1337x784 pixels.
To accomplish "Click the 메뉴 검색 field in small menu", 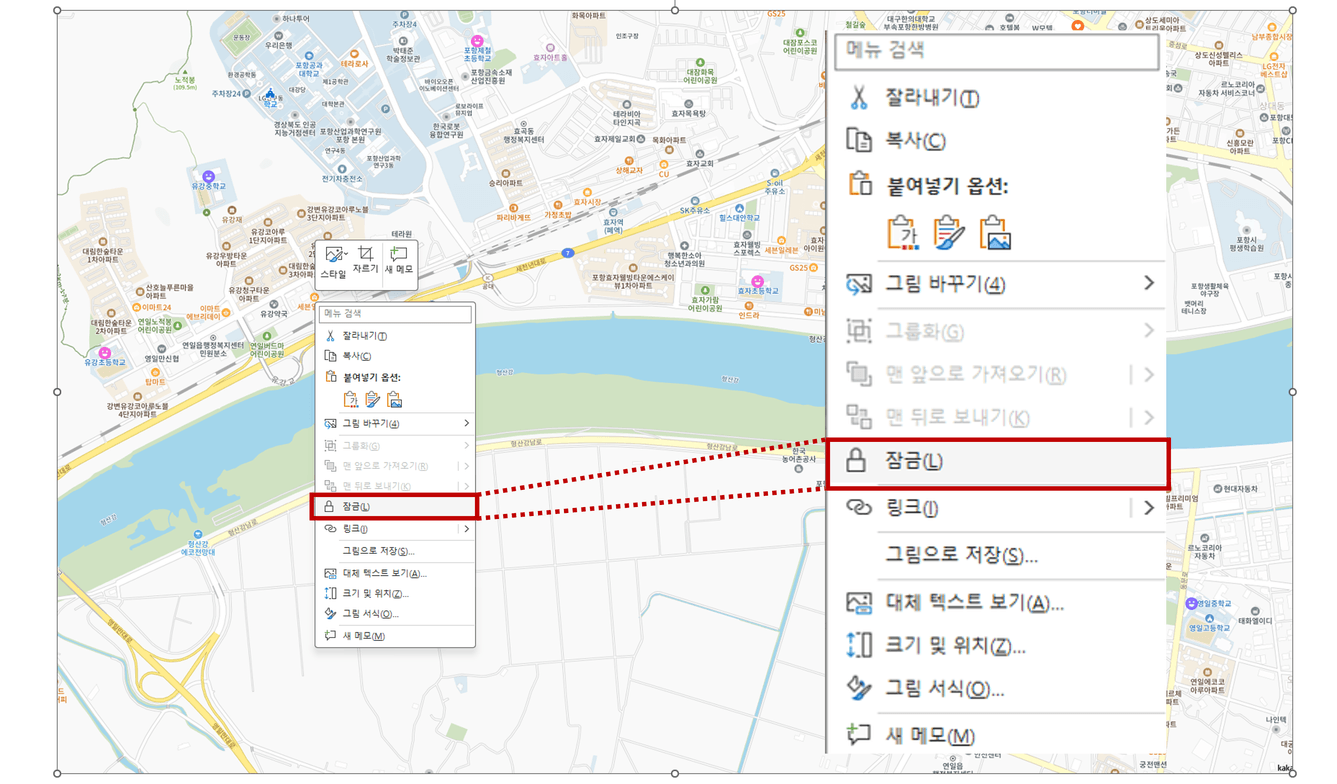I will pyautogui.click(x=395, y=314).
